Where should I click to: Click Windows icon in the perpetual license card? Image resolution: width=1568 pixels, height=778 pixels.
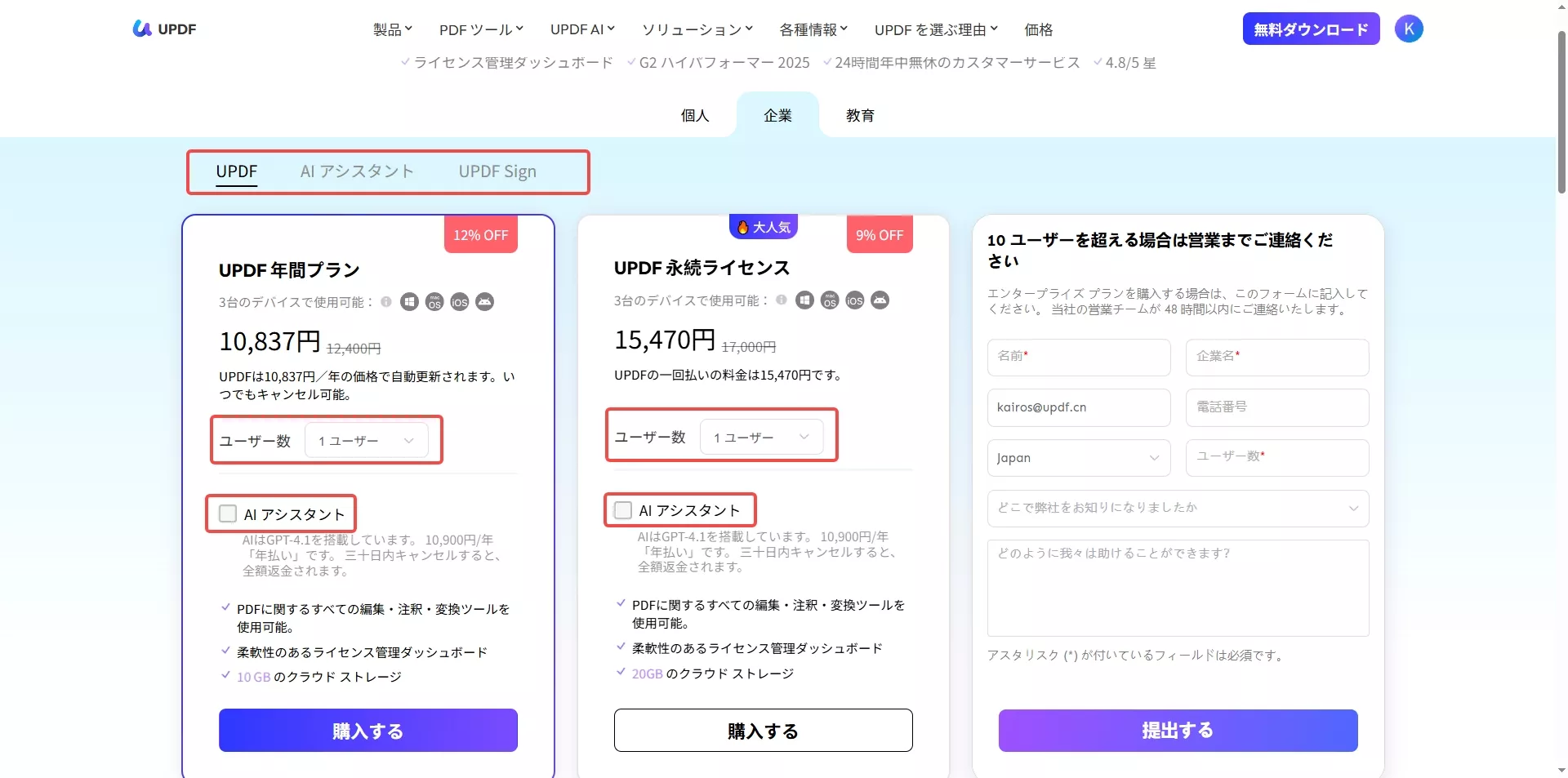tap(804, 300)
